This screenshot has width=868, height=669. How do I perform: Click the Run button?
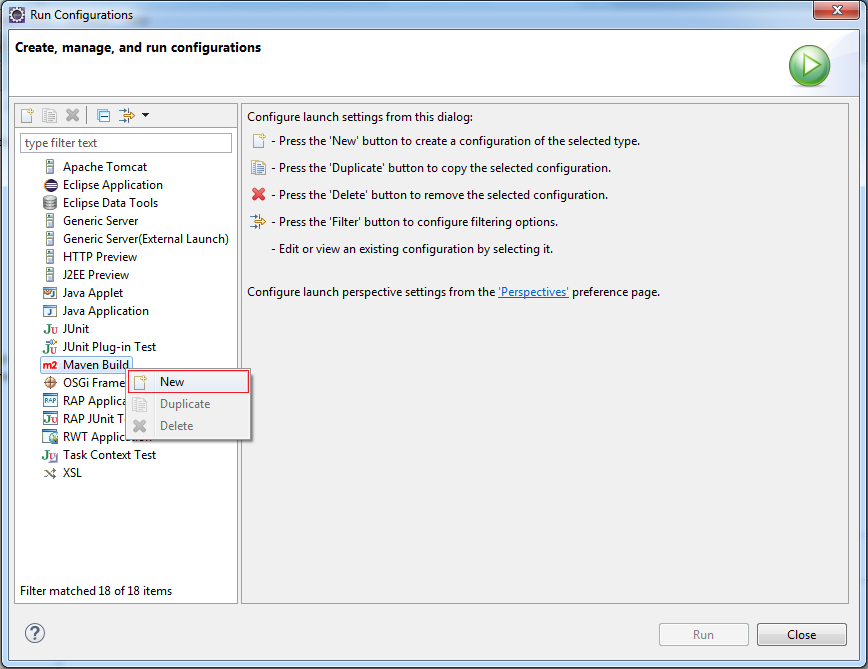(704, 635)
